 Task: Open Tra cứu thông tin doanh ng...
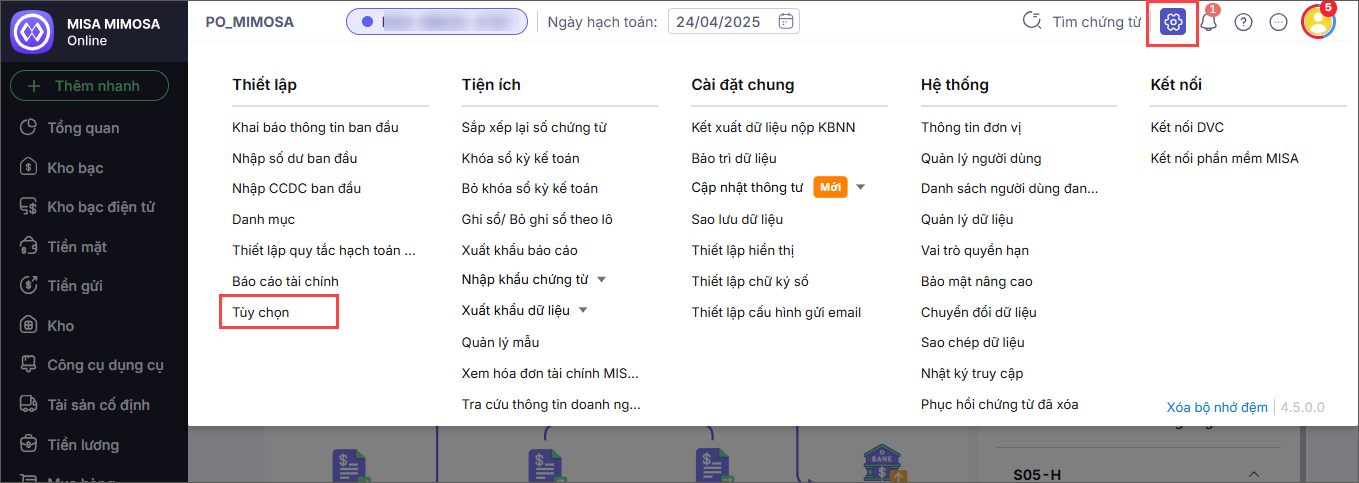click(x=551, y=404)
